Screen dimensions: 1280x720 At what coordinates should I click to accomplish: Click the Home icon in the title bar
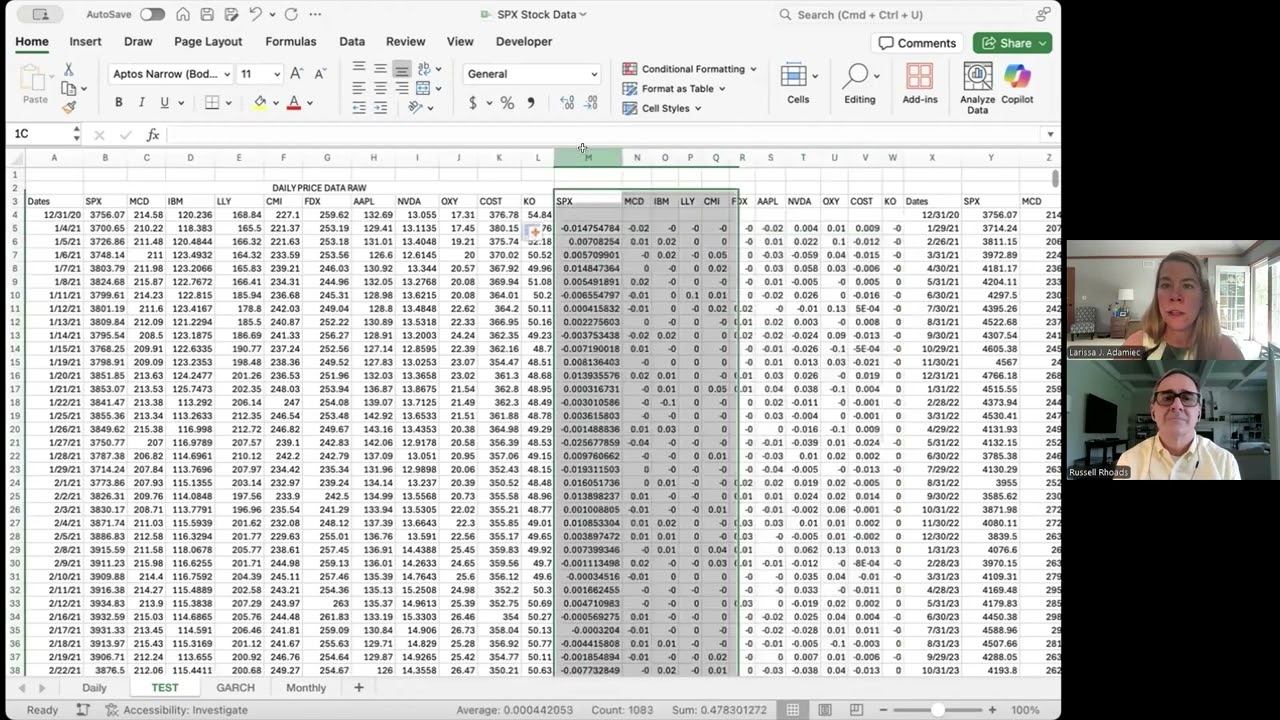pyautogui.click(x=183, y=14)
